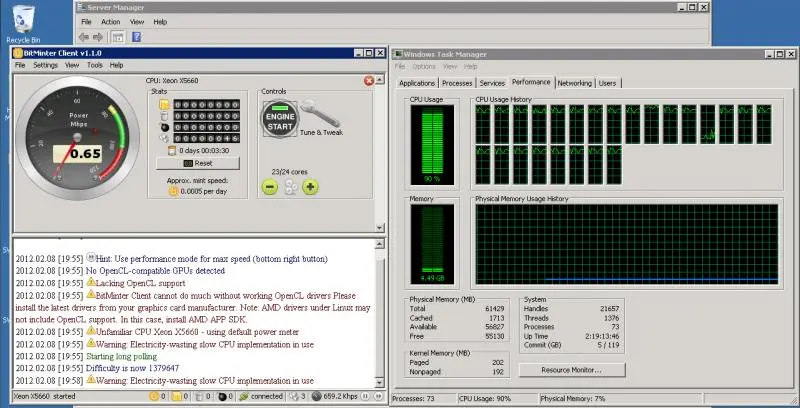Image resolution: width=800 pixels, height=408 pixels.
Task: Open Server Manager Help menu
Action: tap(160, 22)
